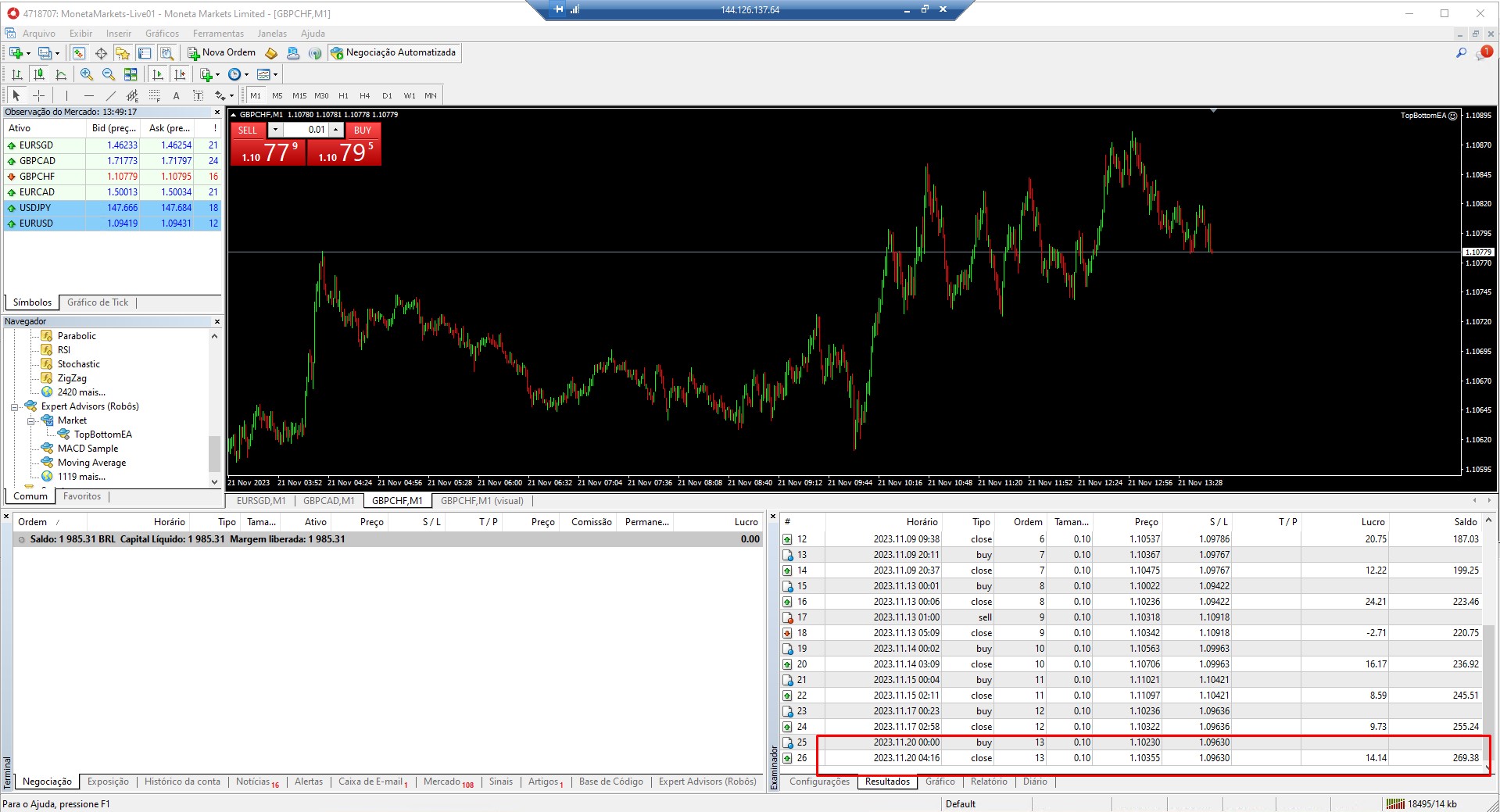Select the trendline drawing tool

(111, 95)
